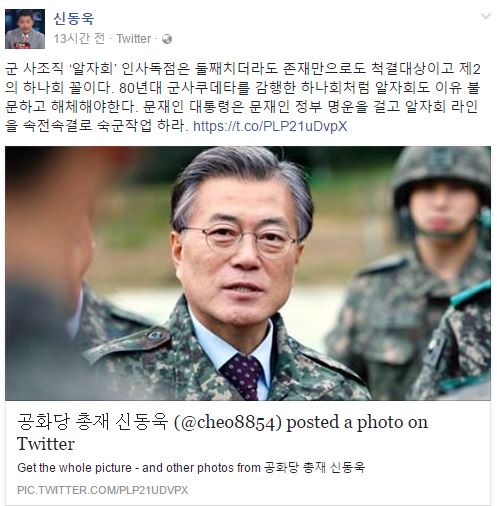The image size is (497, 506).
Task: Open the poster's profile picture thumbnail
Action: click(x=25, y=29)
